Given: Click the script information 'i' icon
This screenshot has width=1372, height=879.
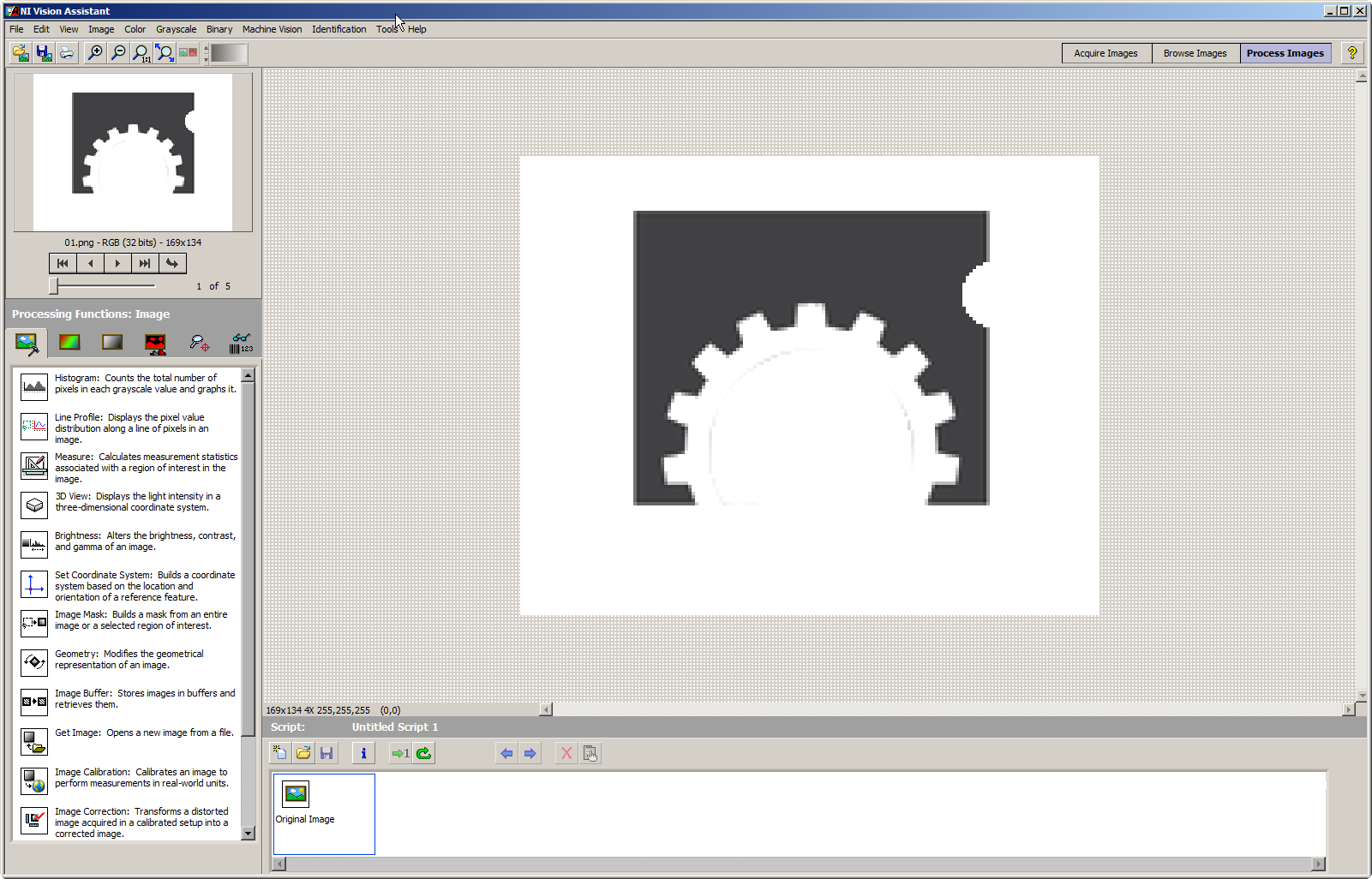Looking at the screenshot, I should click(x=363, y=753).
